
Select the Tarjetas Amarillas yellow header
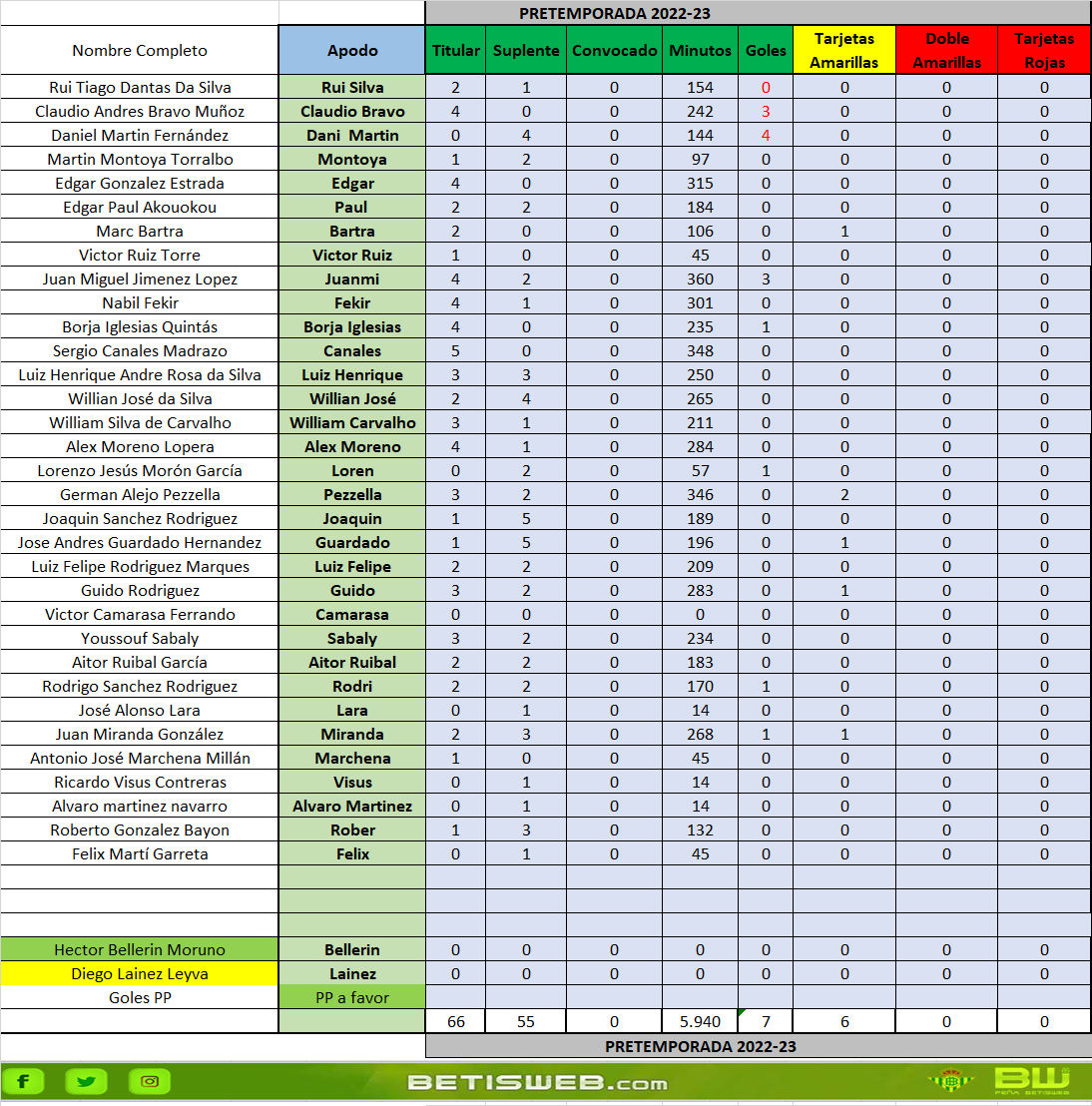[x=844, y=50]
